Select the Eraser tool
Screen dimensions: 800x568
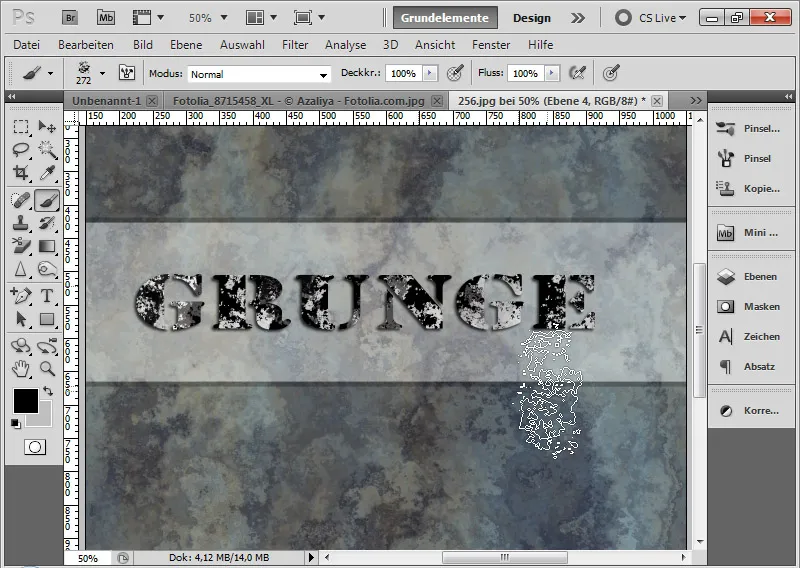coord(20,246)
